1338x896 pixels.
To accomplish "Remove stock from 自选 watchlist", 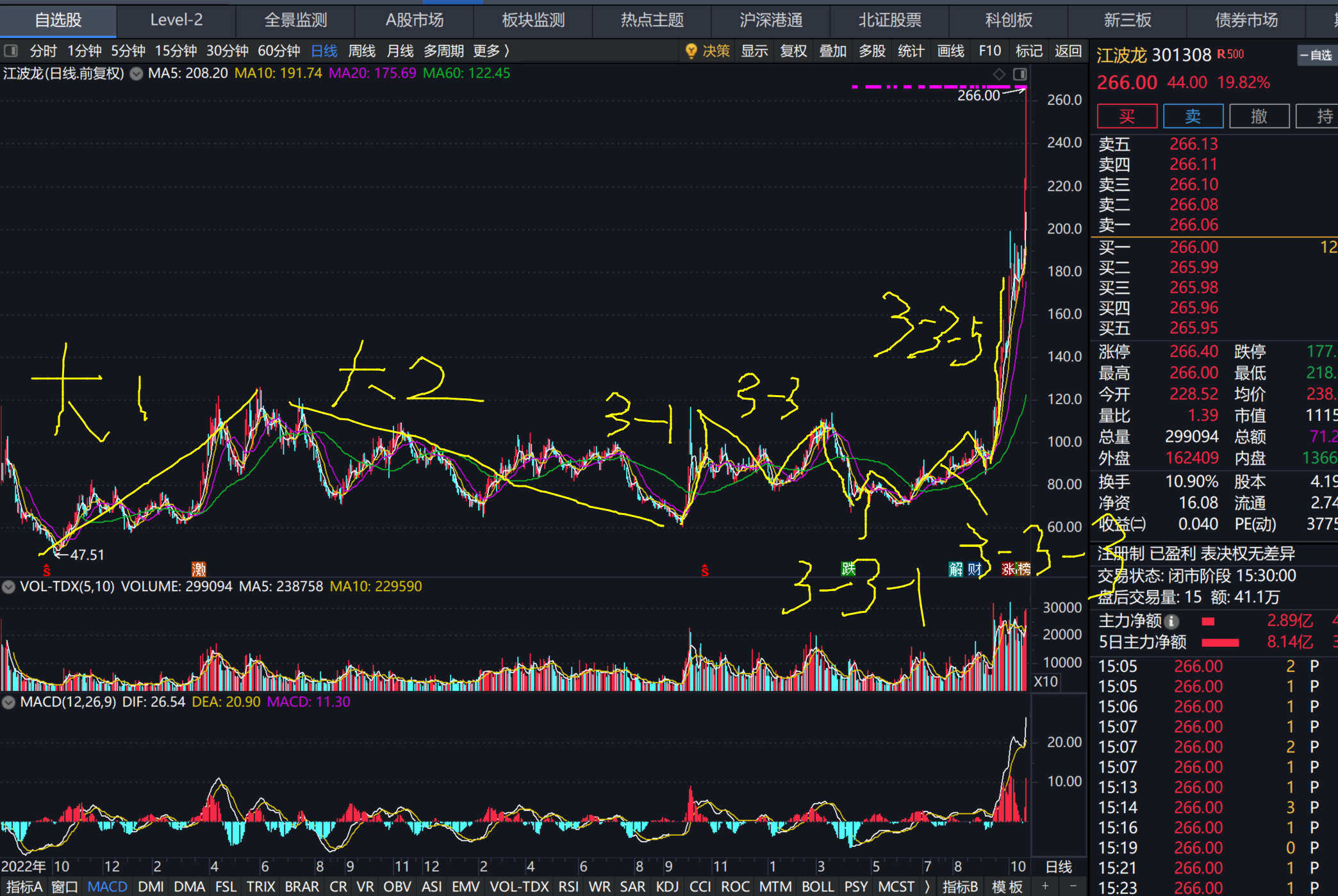I will pos(1316,56).
